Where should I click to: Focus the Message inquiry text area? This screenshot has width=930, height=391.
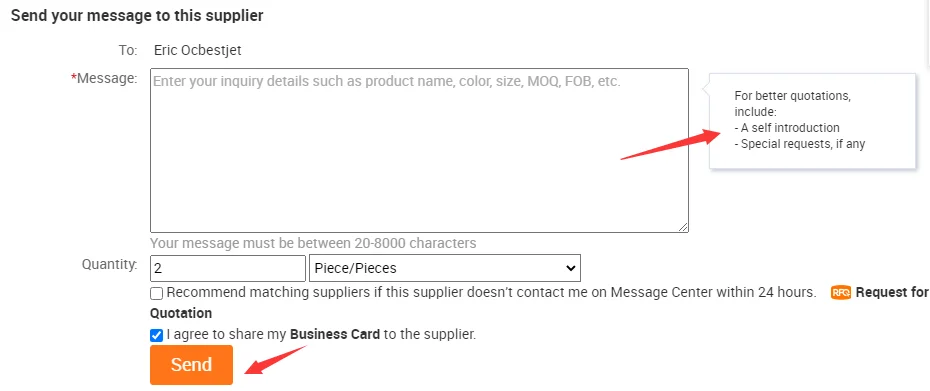point(419,150)
